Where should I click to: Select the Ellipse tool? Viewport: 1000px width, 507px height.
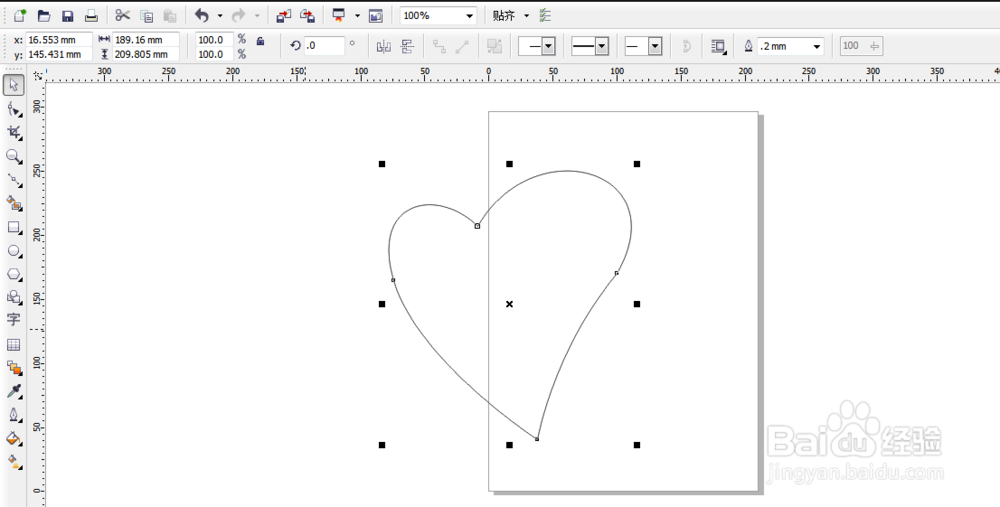[x=14, y=251]
